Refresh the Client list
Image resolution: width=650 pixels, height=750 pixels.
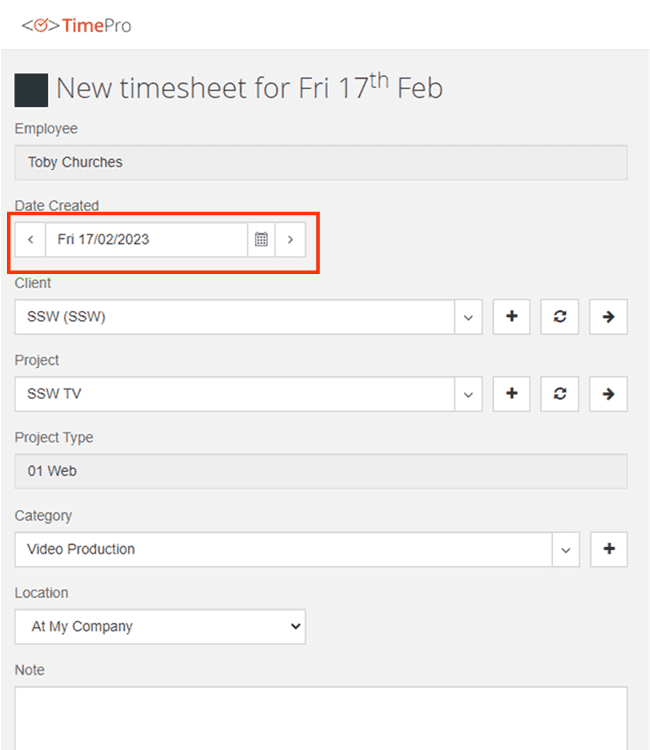coord(560,317)
